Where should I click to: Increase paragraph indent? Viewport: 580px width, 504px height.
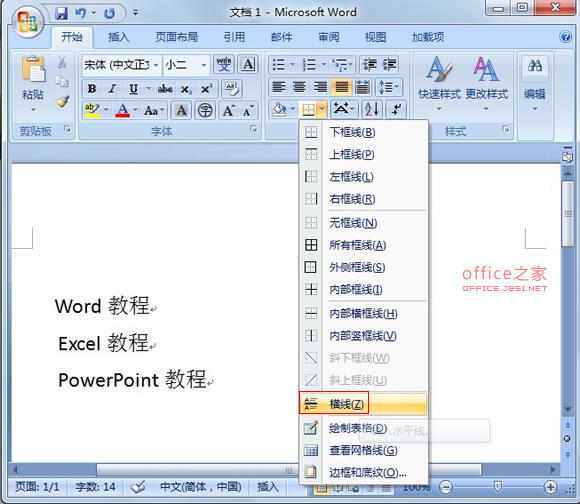click(x=389, y=65)
